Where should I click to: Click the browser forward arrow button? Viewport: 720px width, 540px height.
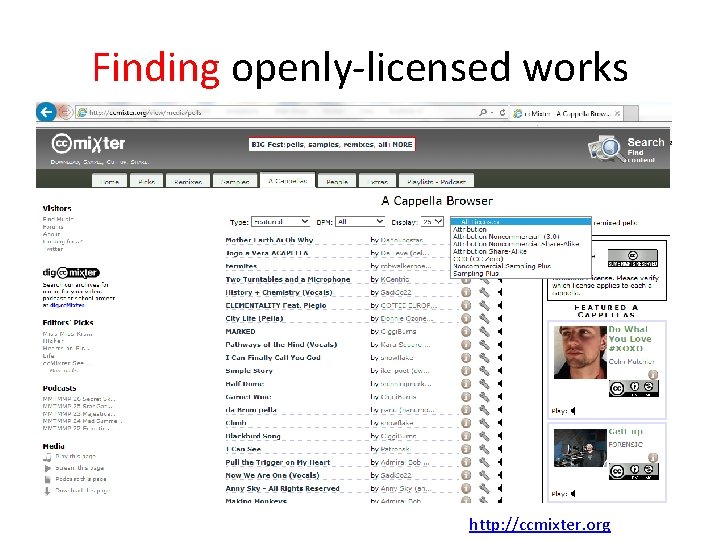point(66,112)
